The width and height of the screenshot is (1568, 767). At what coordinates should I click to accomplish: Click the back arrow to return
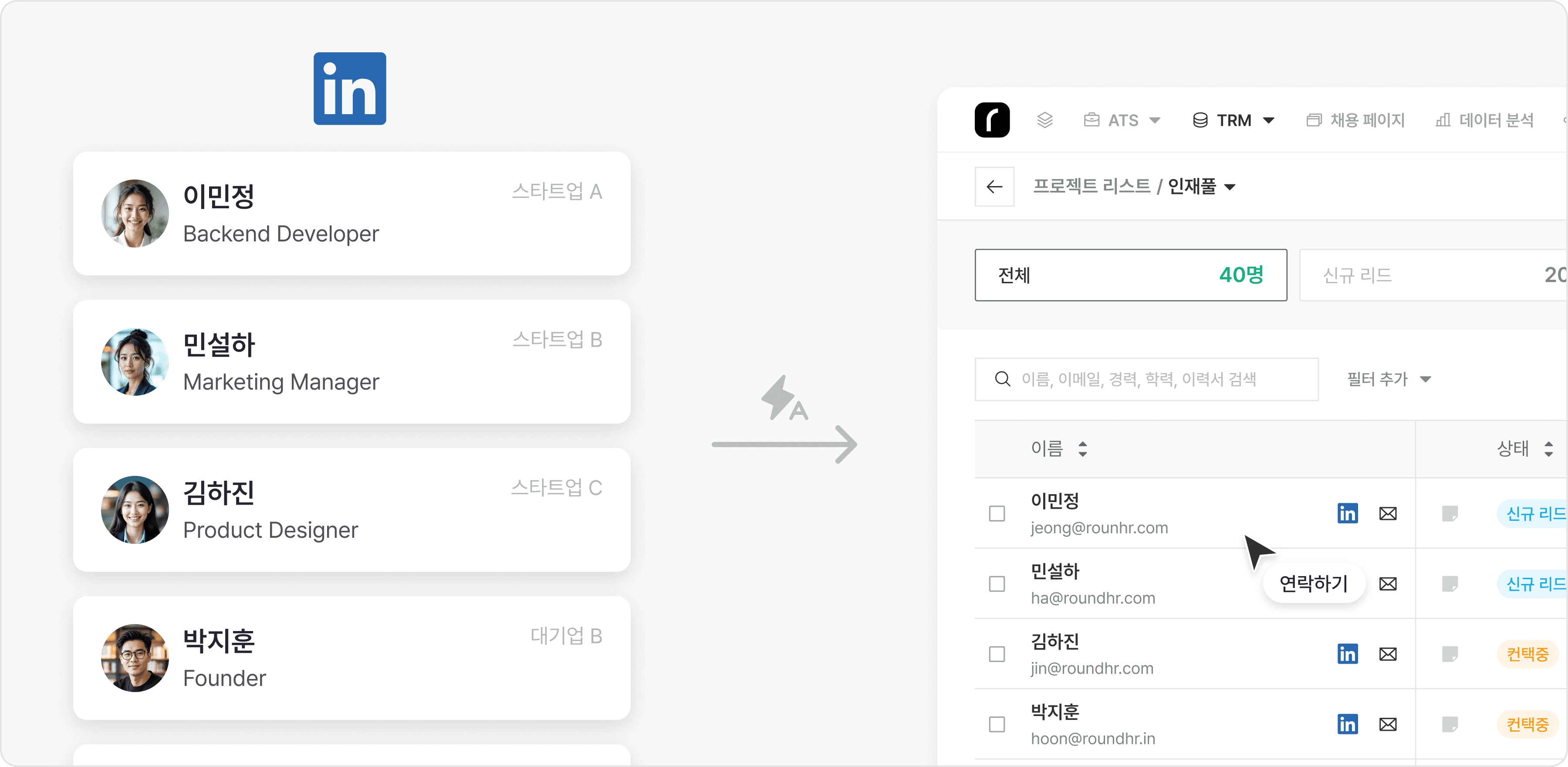(995, 187)
